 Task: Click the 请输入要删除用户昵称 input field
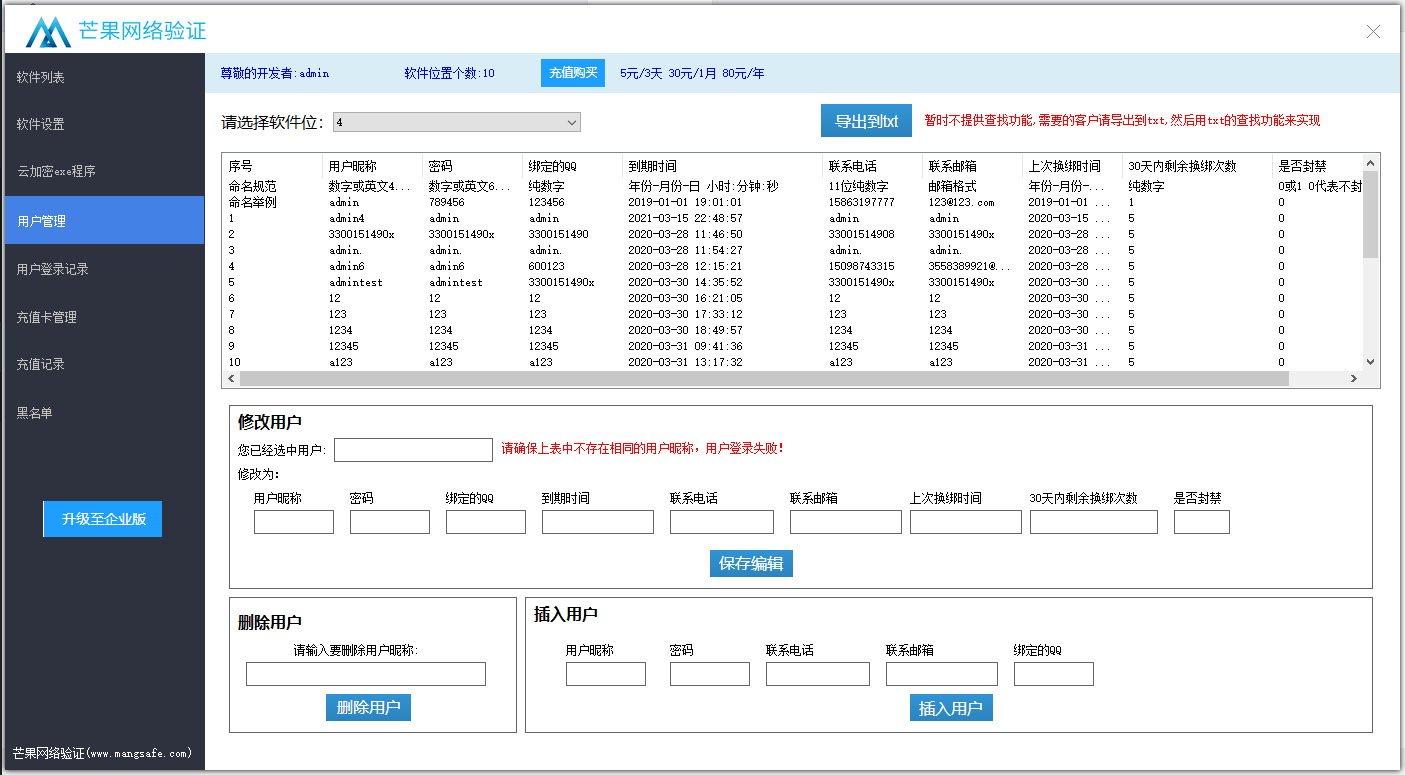pos(366,674)
